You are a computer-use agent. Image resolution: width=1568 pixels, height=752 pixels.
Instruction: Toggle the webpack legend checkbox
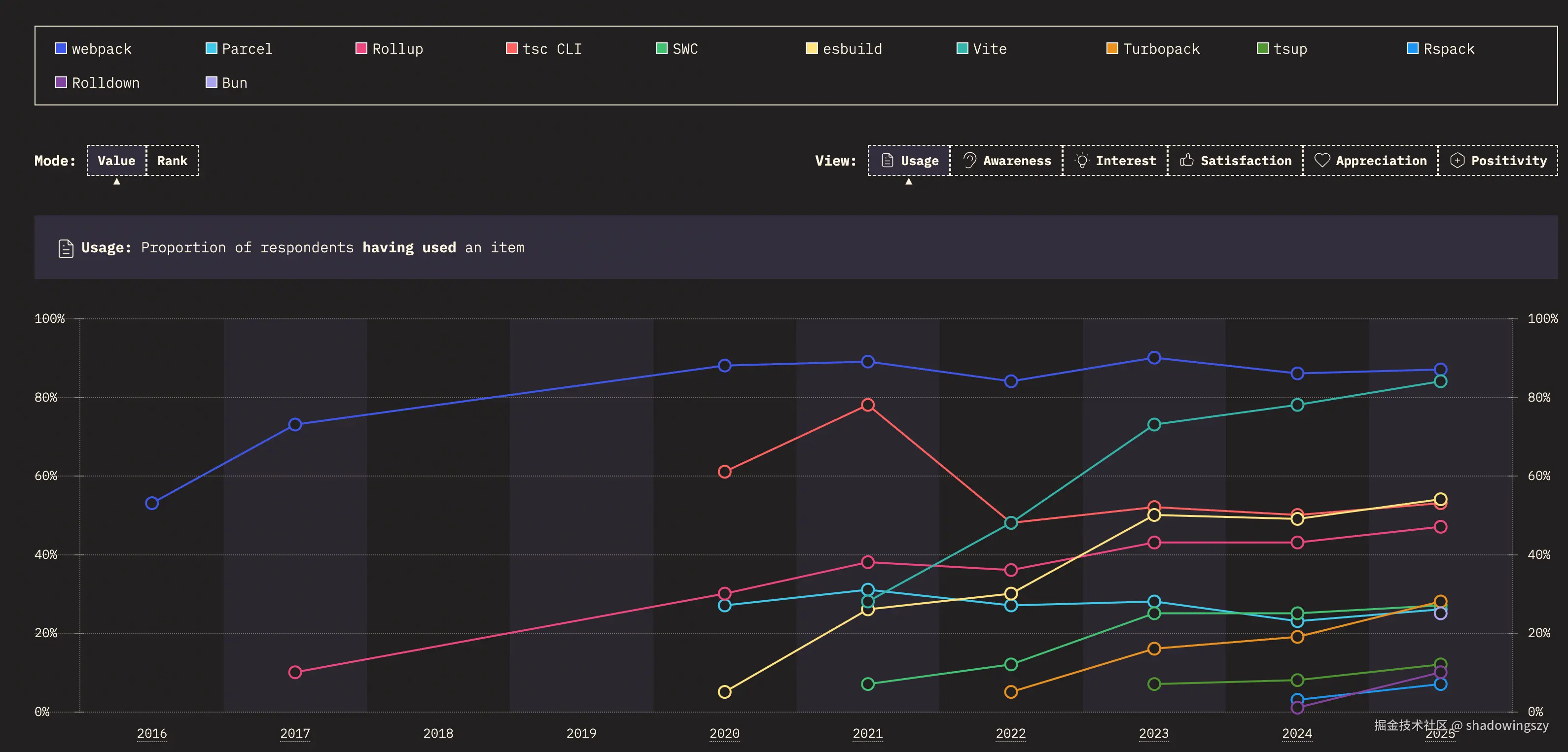[x=61, y=49]
